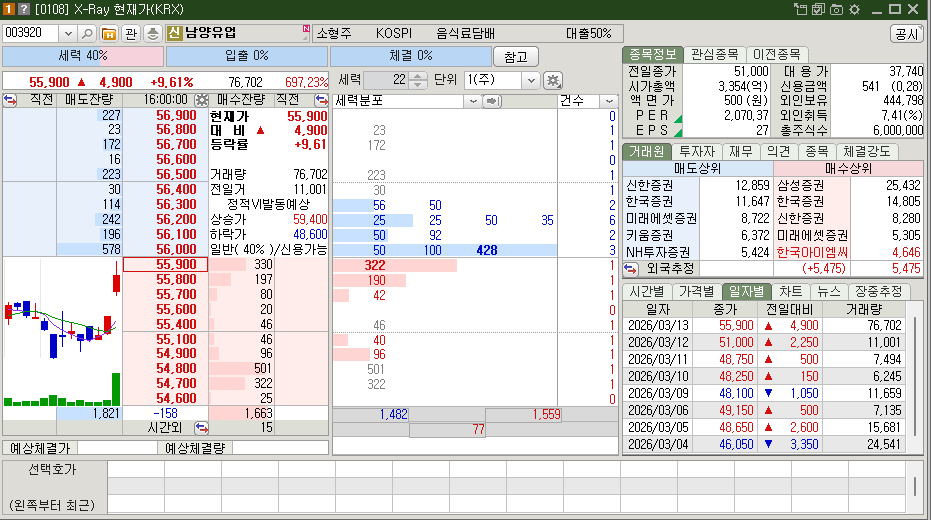
Task: Click the 상승가 59,400 value
Action: point(310,220)
